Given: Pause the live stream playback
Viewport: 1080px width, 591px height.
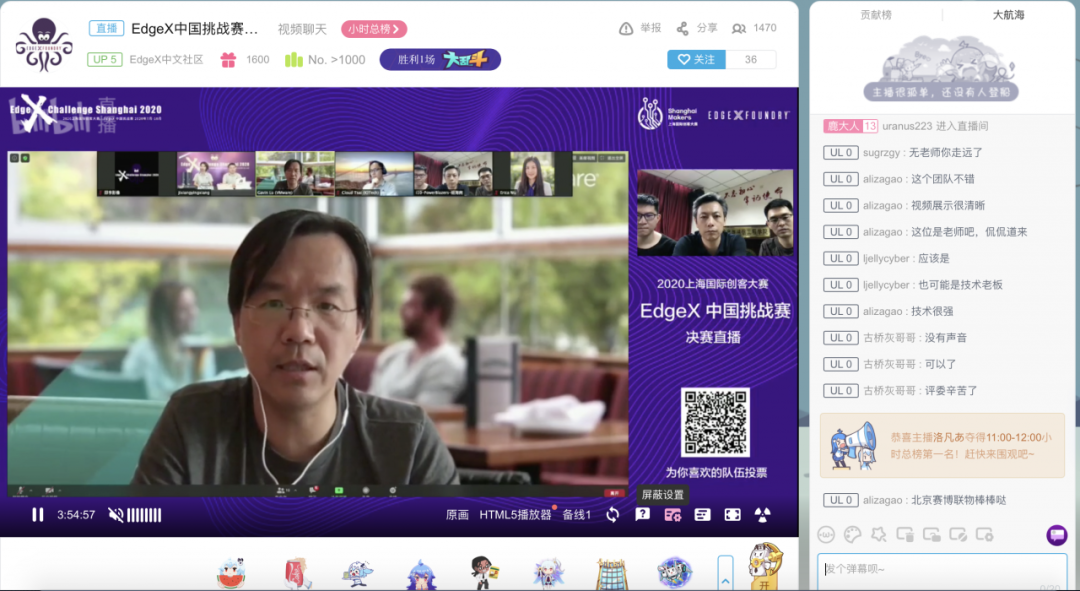Looking at the screenshot, I should tap(38, 515).
